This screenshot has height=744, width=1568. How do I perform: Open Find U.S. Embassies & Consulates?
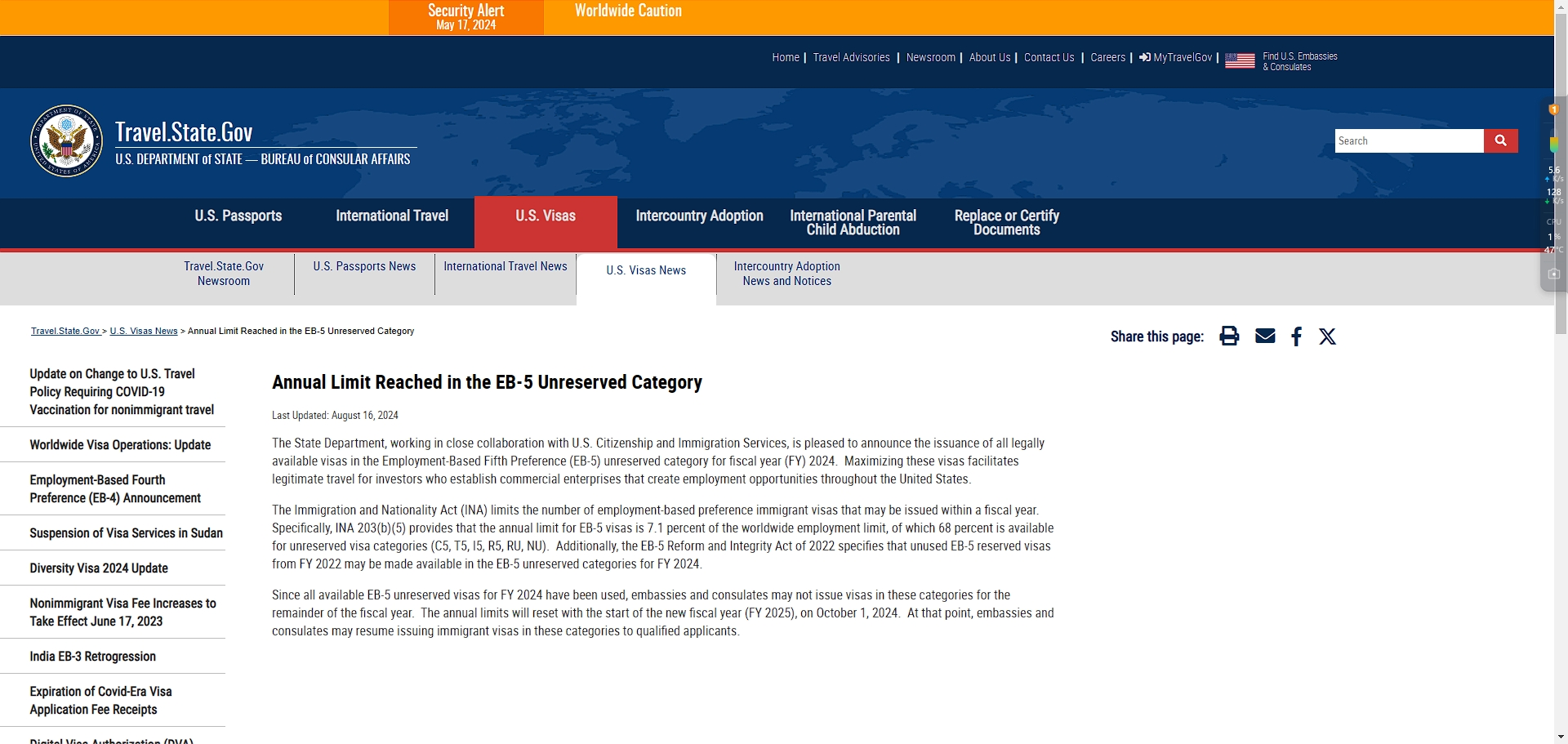(1299, 61)
